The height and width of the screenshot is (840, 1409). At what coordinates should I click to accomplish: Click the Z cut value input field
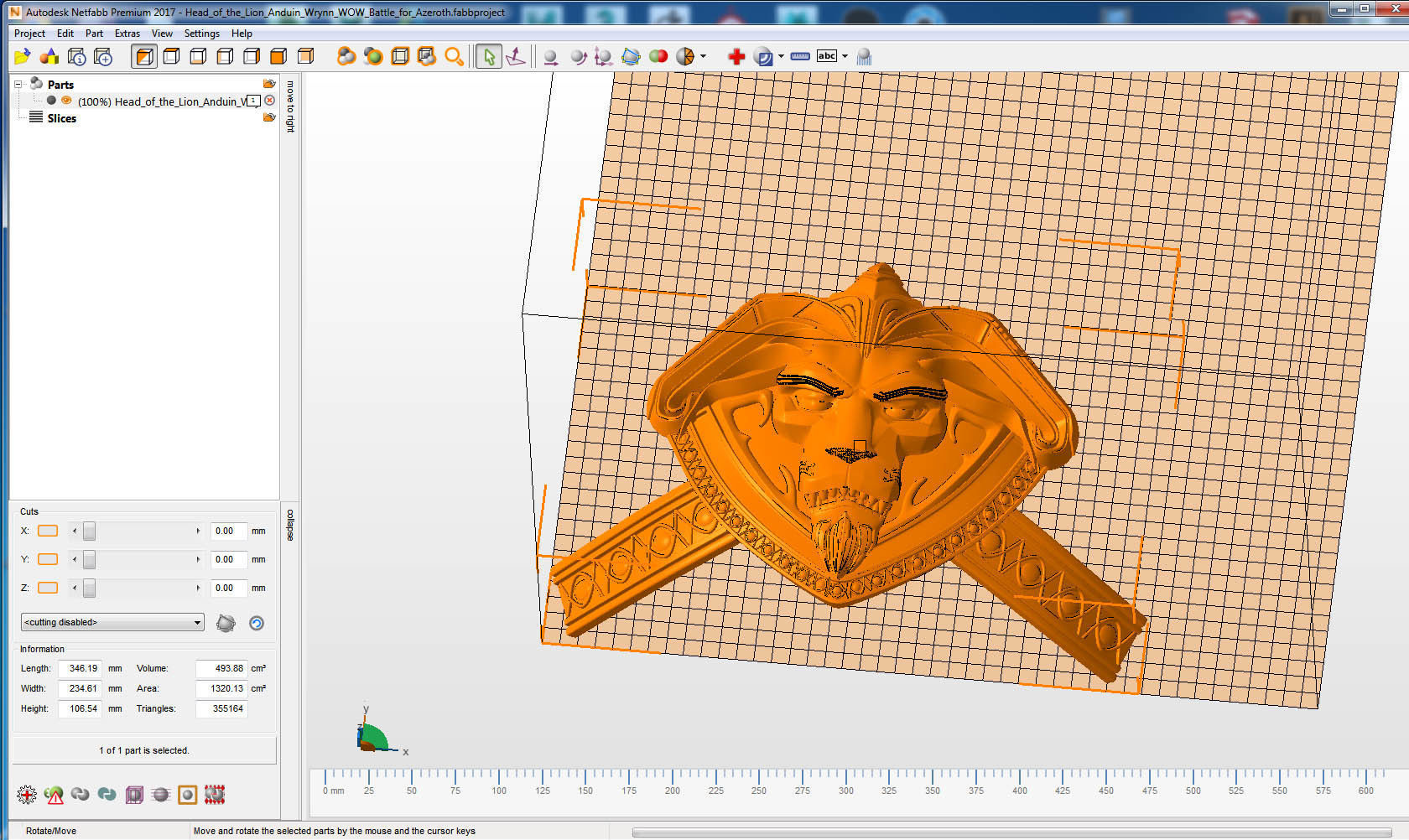[x=229, y=588]
